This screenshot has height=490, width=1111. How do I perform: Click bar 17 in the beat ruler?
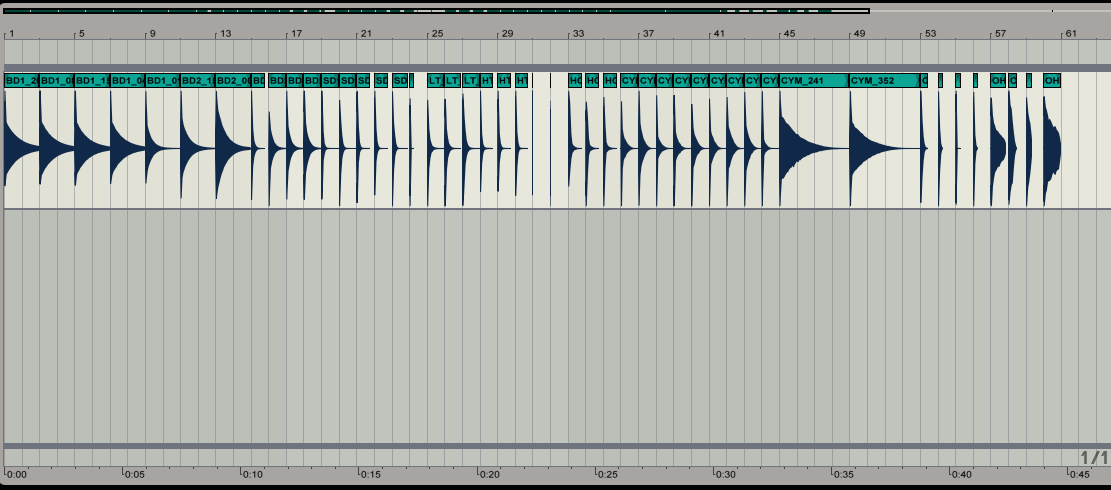[295, 34]
